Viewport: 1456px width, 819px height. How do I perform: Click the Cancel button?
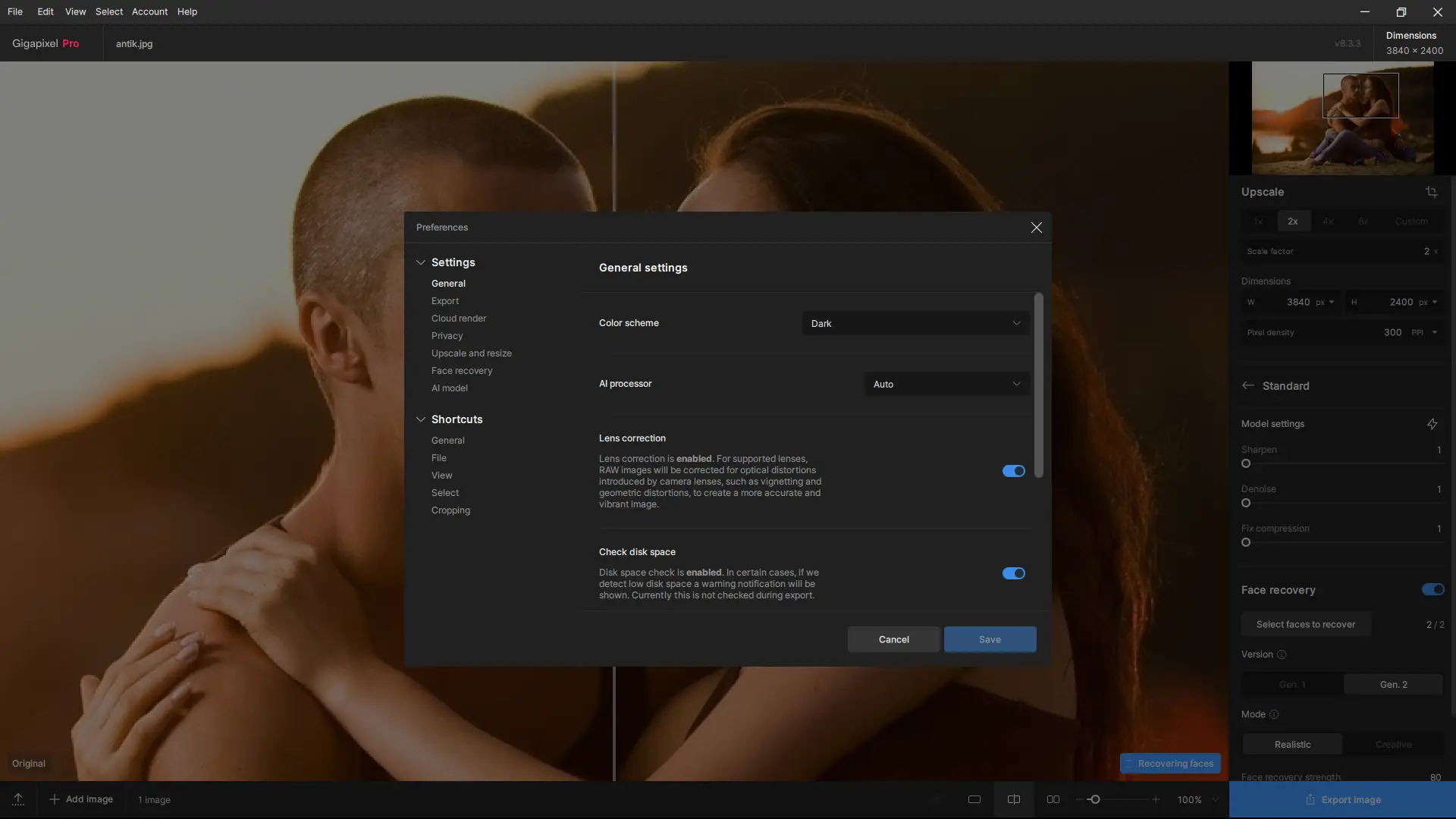pos(893,639)
